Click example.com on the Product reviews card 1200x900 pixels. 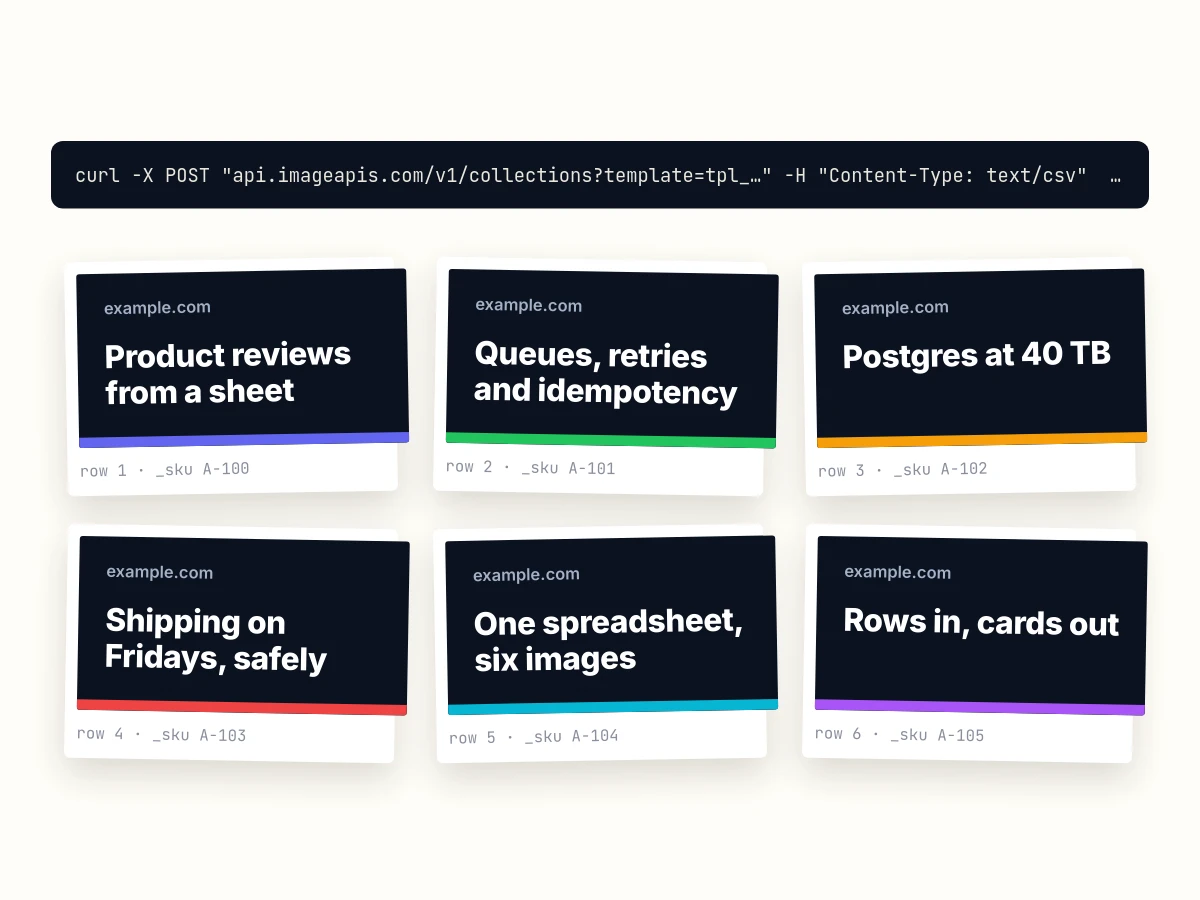click(x=157, y=308)
